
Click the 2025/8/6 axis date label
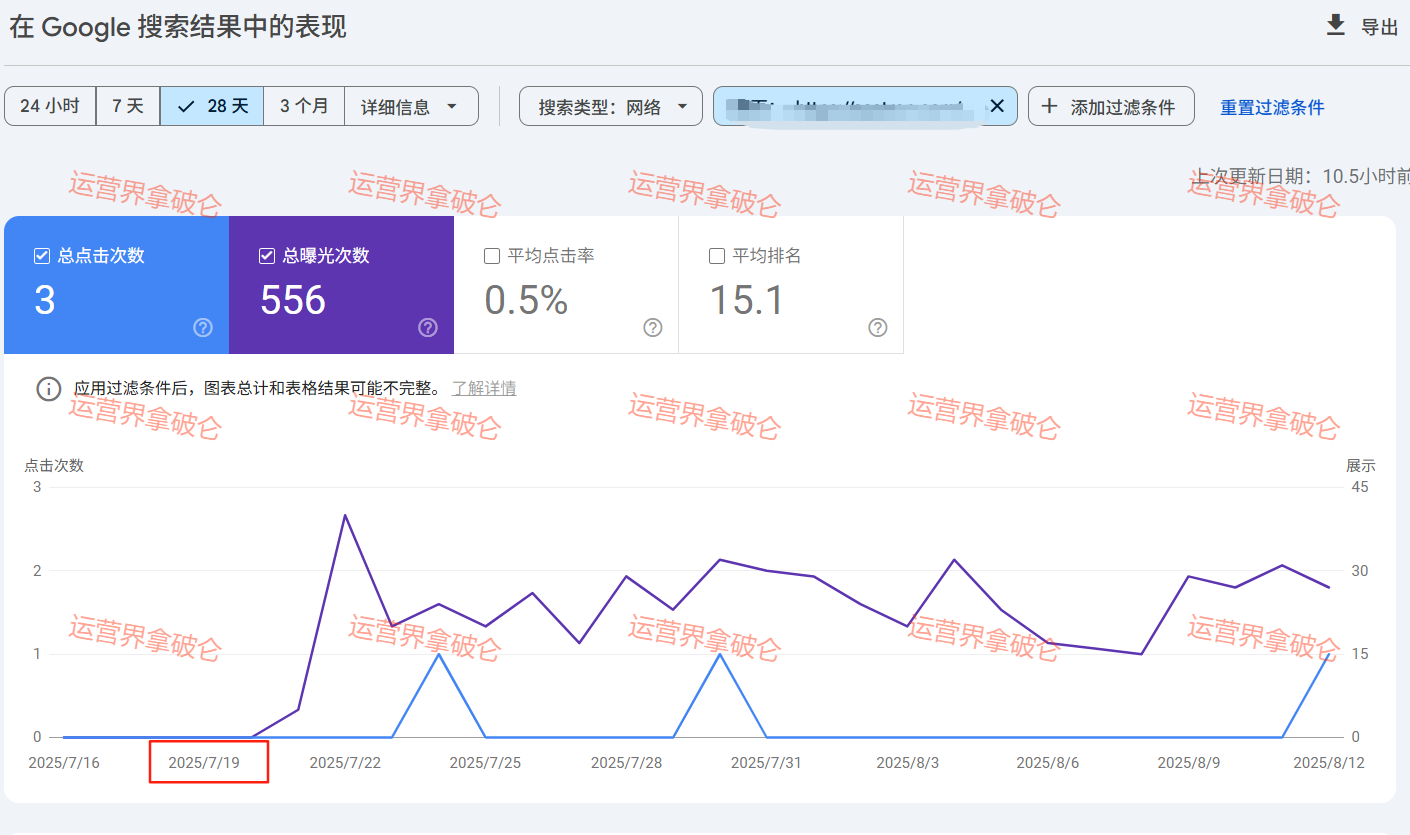(1048, 762)
